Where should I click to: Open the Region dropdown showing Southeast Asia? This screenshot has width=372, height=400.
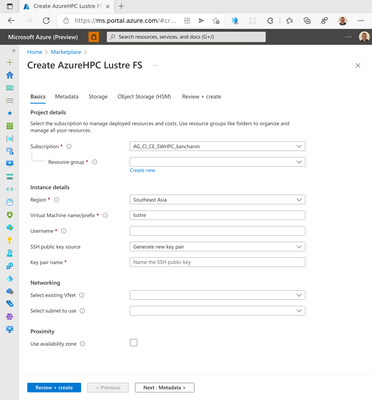(x=217, y=200)
